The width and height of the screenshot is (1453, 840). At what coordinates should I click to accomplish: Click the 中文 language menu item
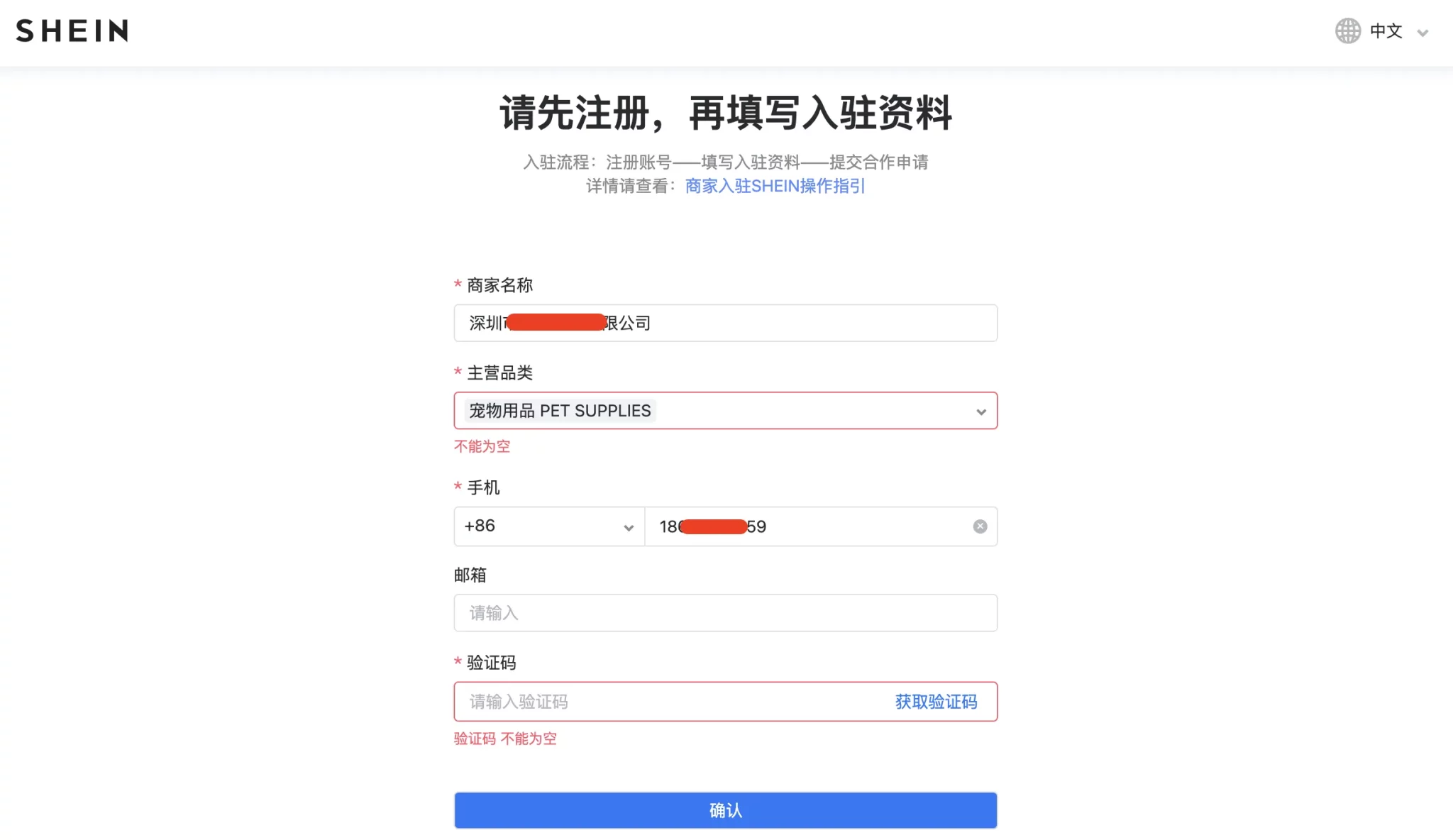(1384, 31)
